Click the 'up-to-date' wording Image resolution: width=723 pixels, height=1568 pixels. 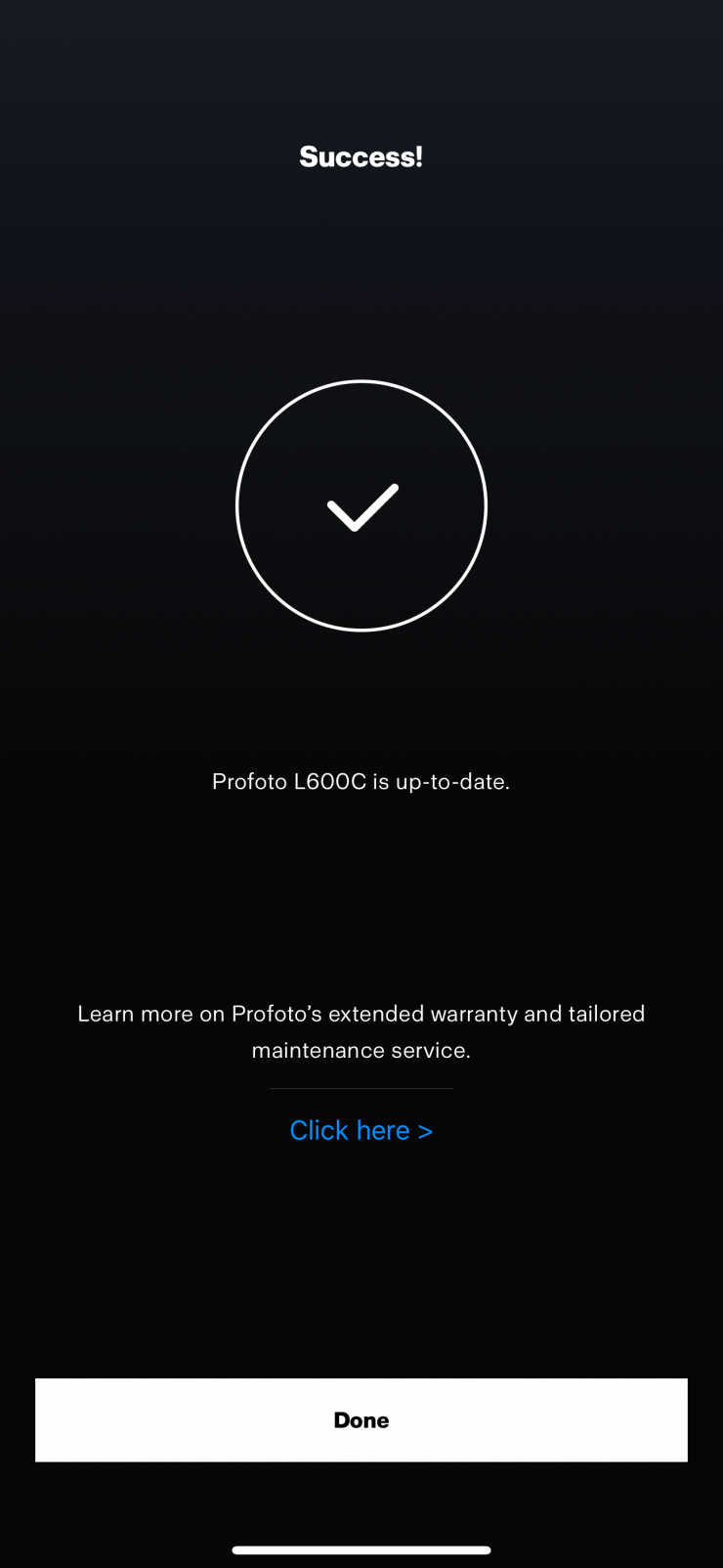pos(450,782)
